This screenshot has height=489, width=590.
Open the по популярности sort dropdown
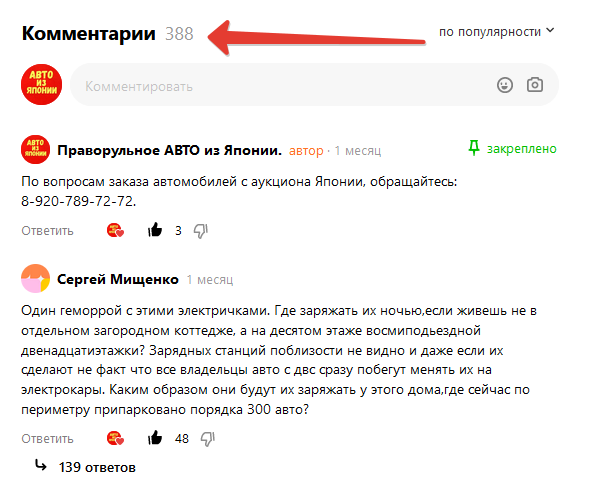[x=497, y=32]
